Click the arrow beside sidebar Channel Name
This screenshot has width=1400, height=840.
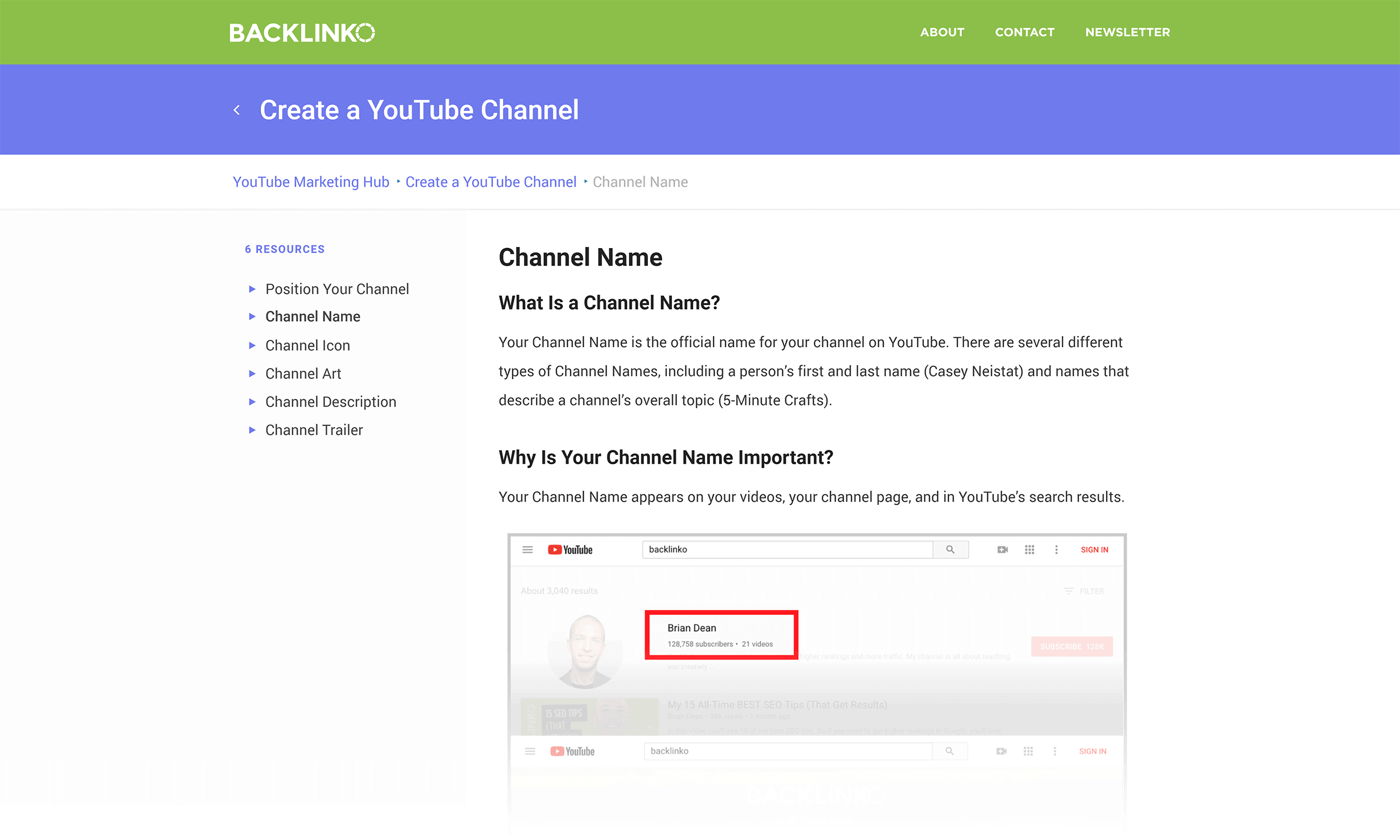tap(253, 316)
